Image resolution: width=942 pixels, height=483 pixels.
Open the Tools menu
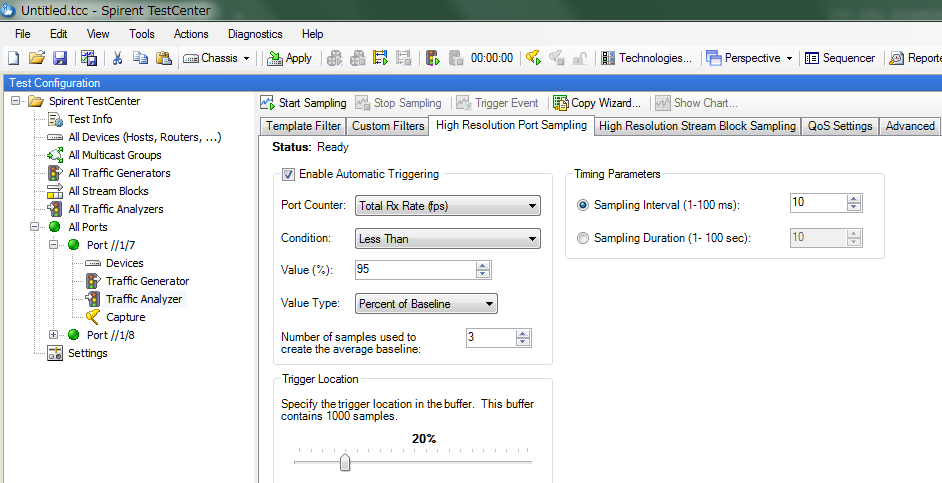click(142, 34)
